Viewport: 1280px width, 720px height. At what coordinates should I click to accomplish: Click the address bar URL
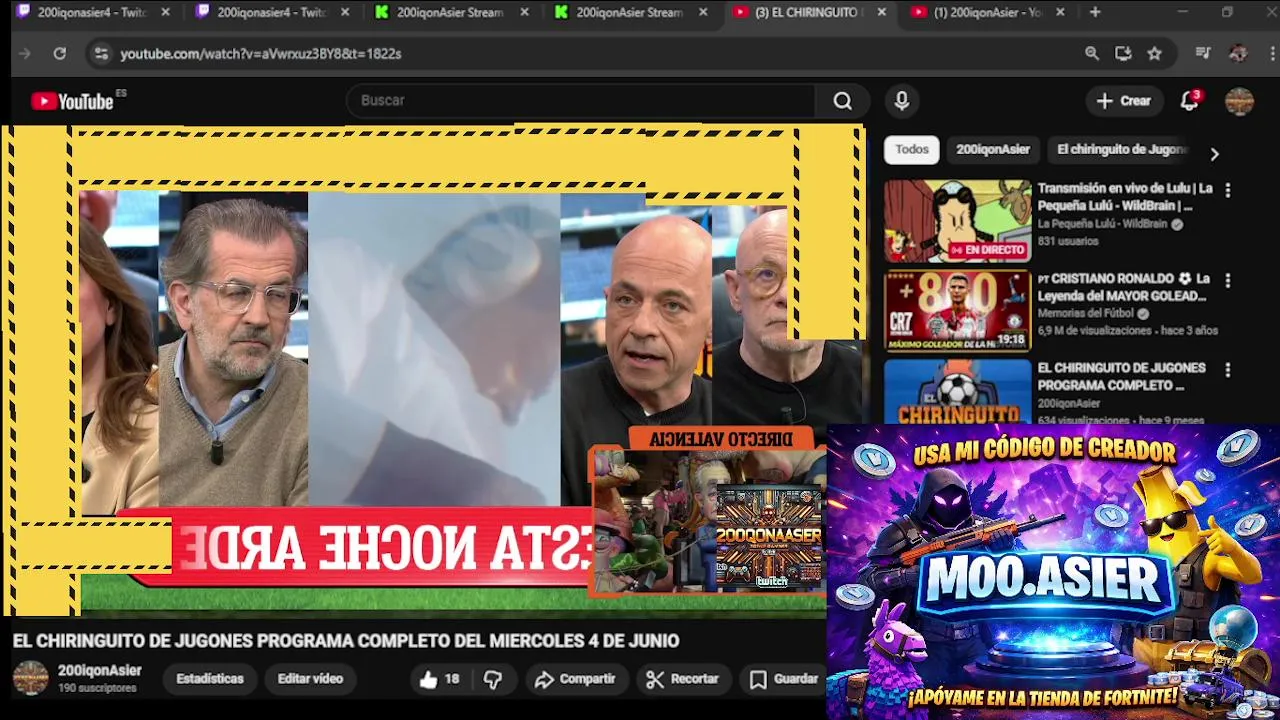coord(261,53)
